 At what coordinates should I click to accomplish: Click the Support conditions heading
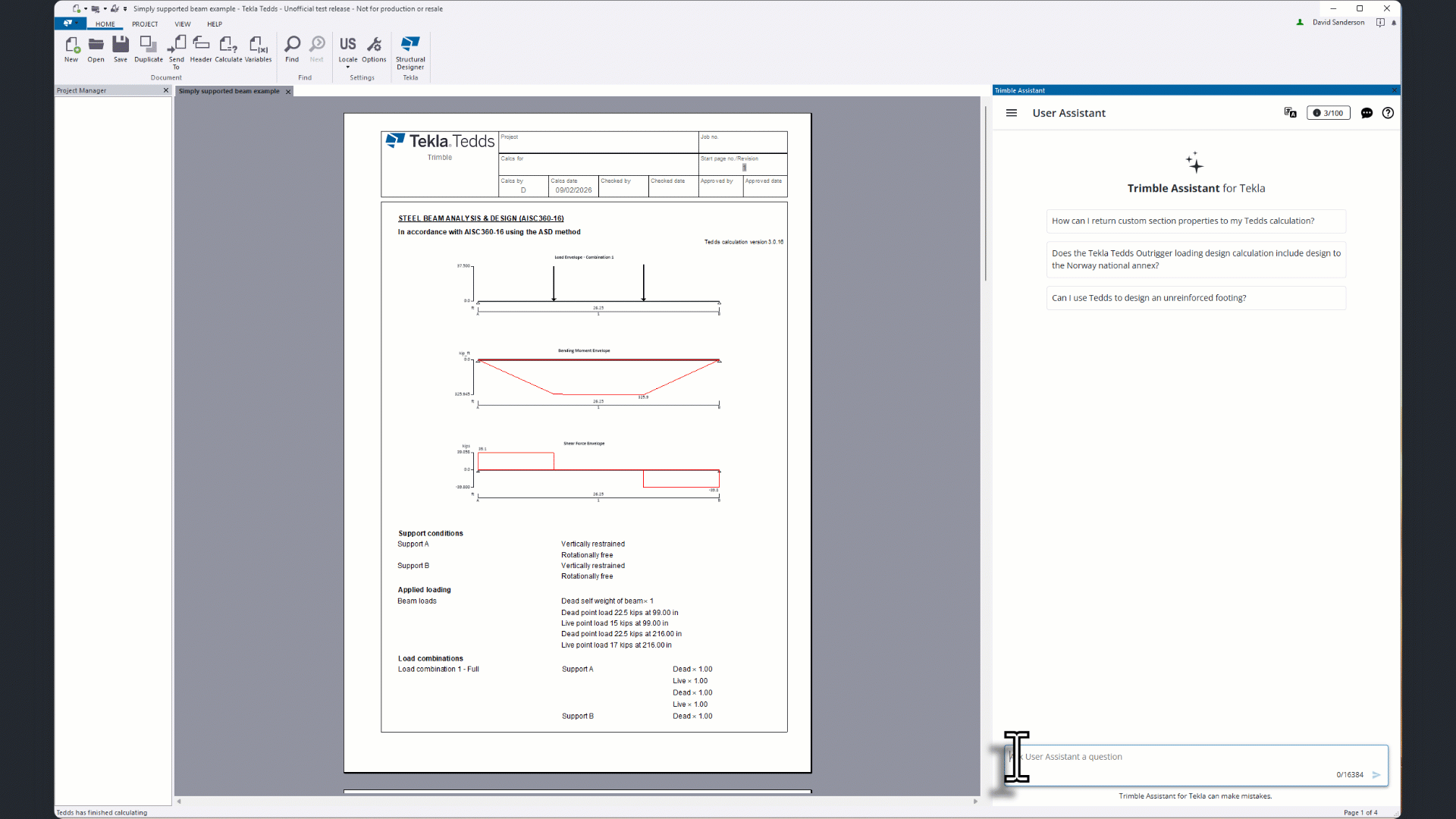tap(431, 533)
